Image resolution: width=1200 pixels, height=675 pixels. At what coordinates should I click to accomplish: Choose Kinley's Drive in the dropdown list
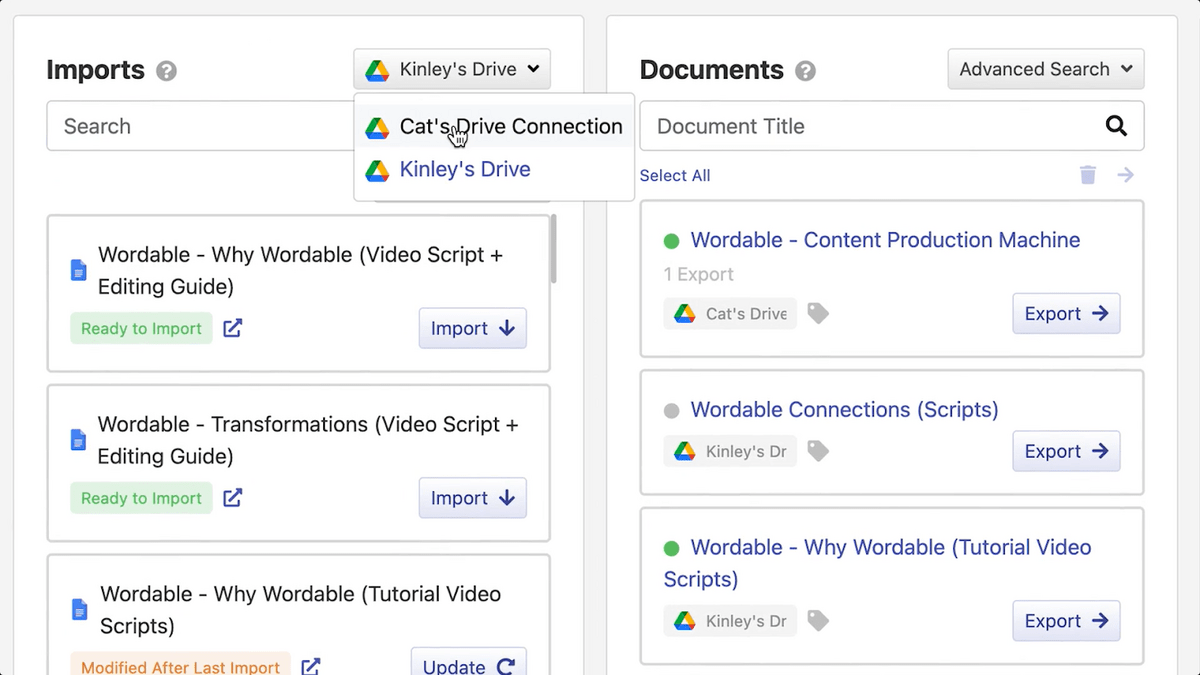click(464, 170)
